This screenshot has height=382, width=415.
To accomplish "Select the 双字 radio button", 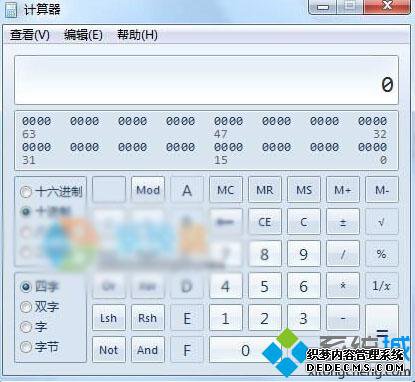I will (40, 307).
